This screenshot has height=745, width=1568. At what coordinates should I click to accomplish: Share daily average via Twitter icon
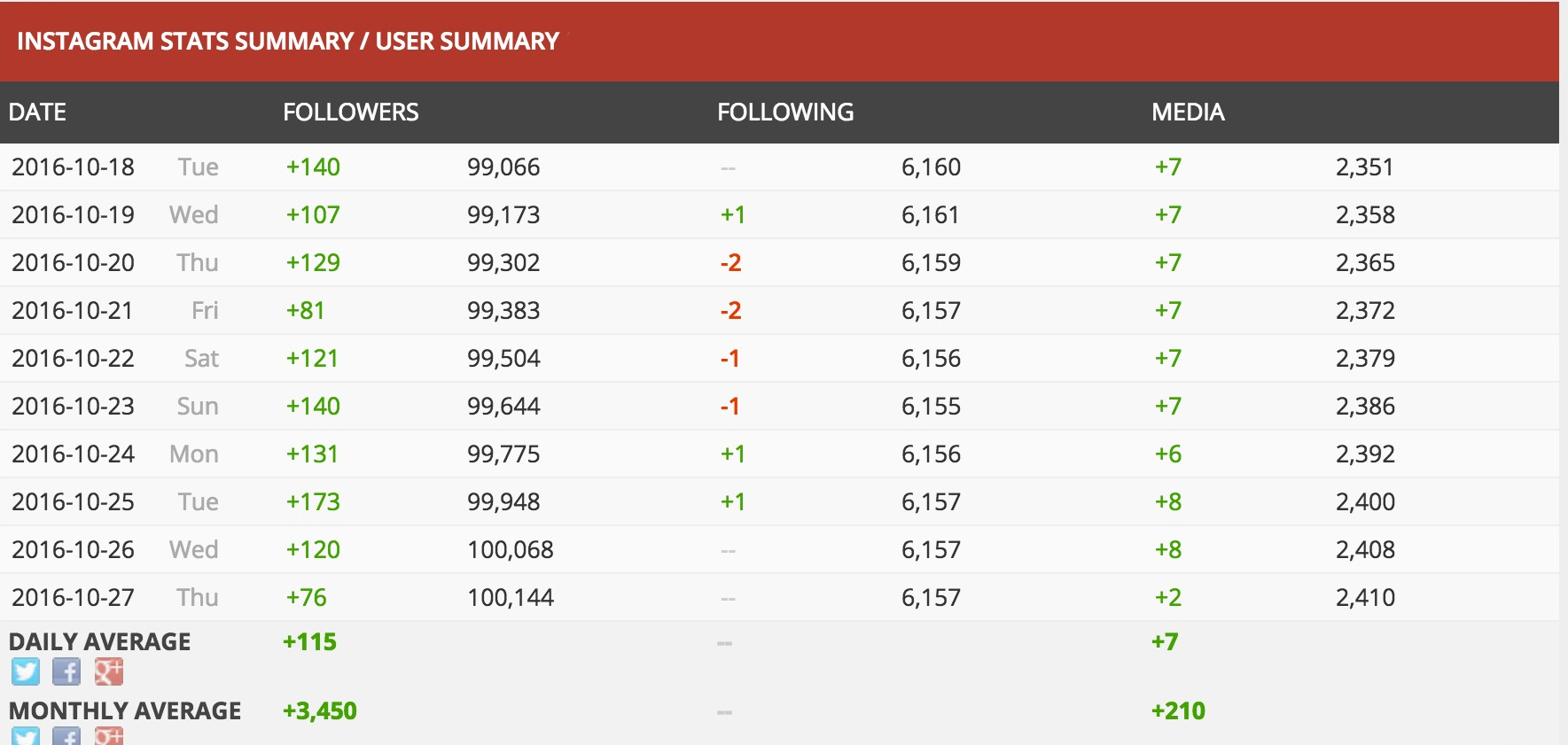pyautogui.click(x=26, y=671)
